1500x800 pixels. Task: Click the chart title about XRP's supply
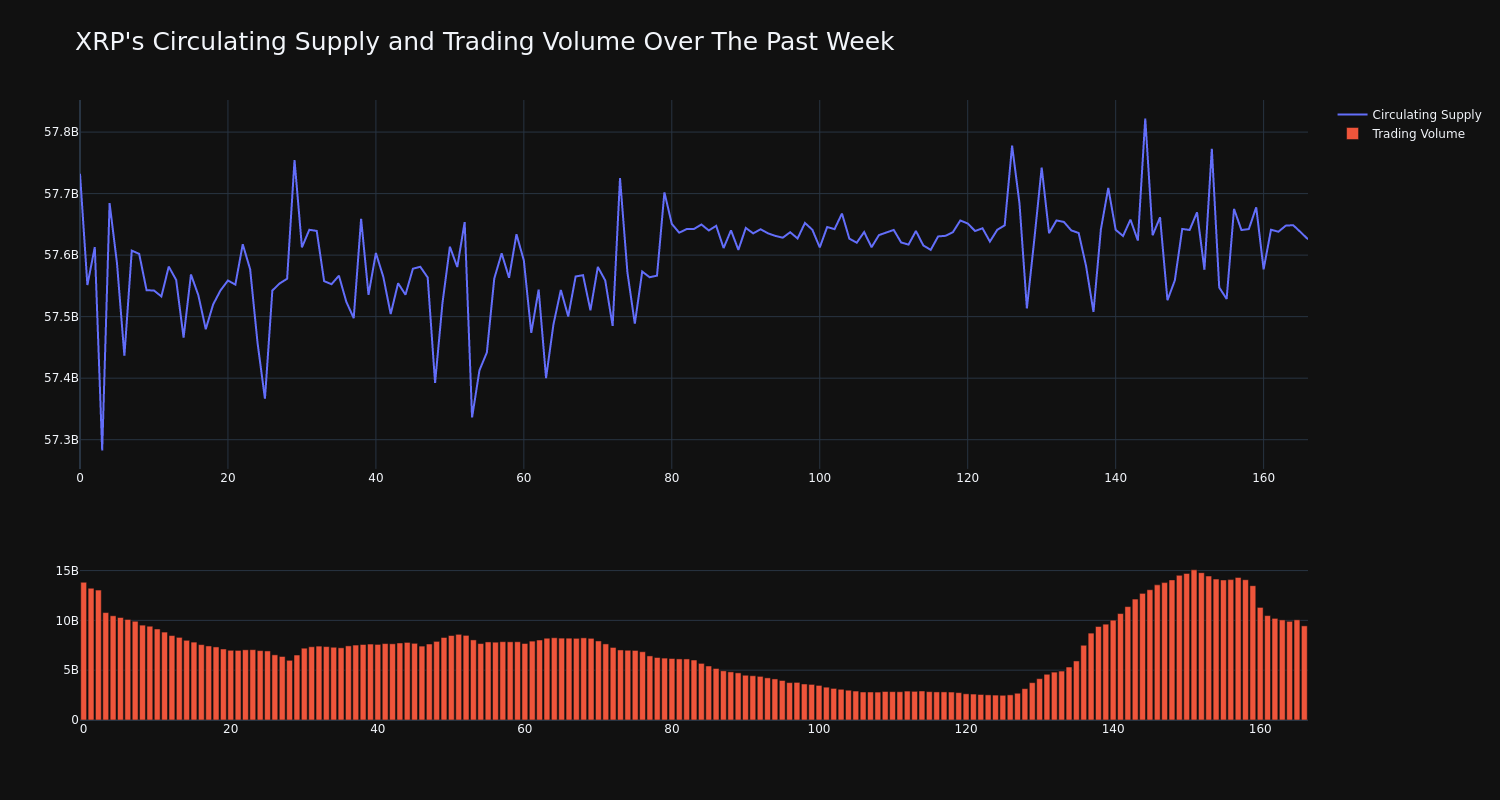(x=484, y=42)
